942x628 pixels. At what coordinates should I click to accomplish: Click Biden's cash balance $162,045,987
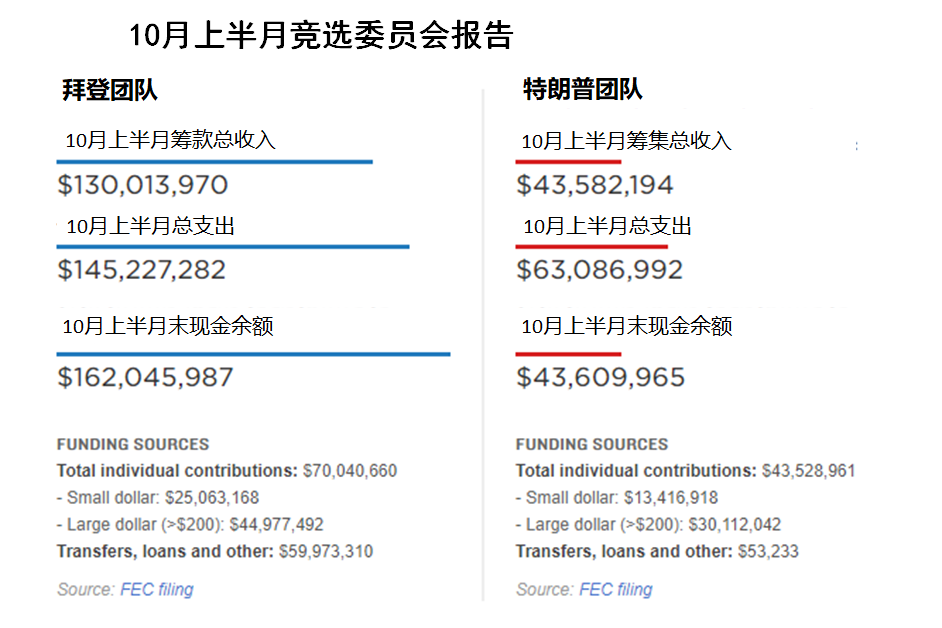[x=145, y=377]
